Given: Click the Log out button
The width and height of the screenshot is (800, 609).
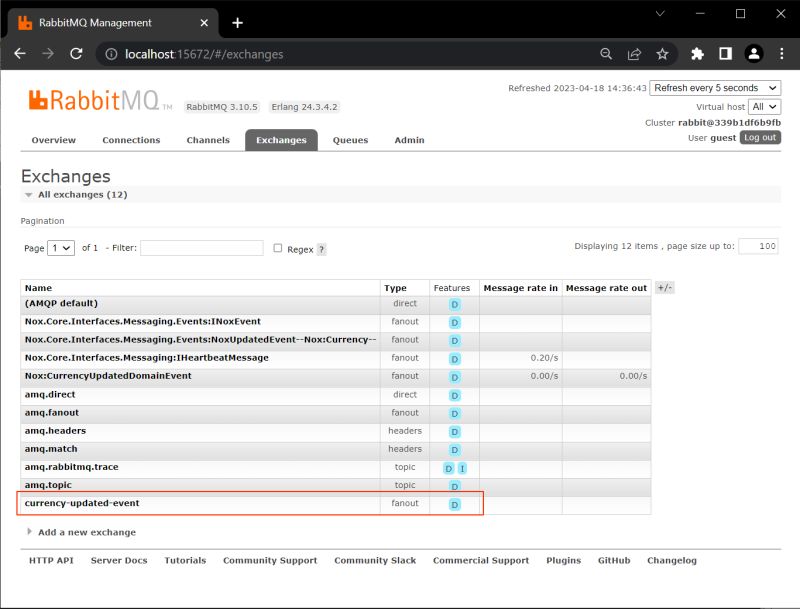Looking at the screenshot, I should pos(760,137).
